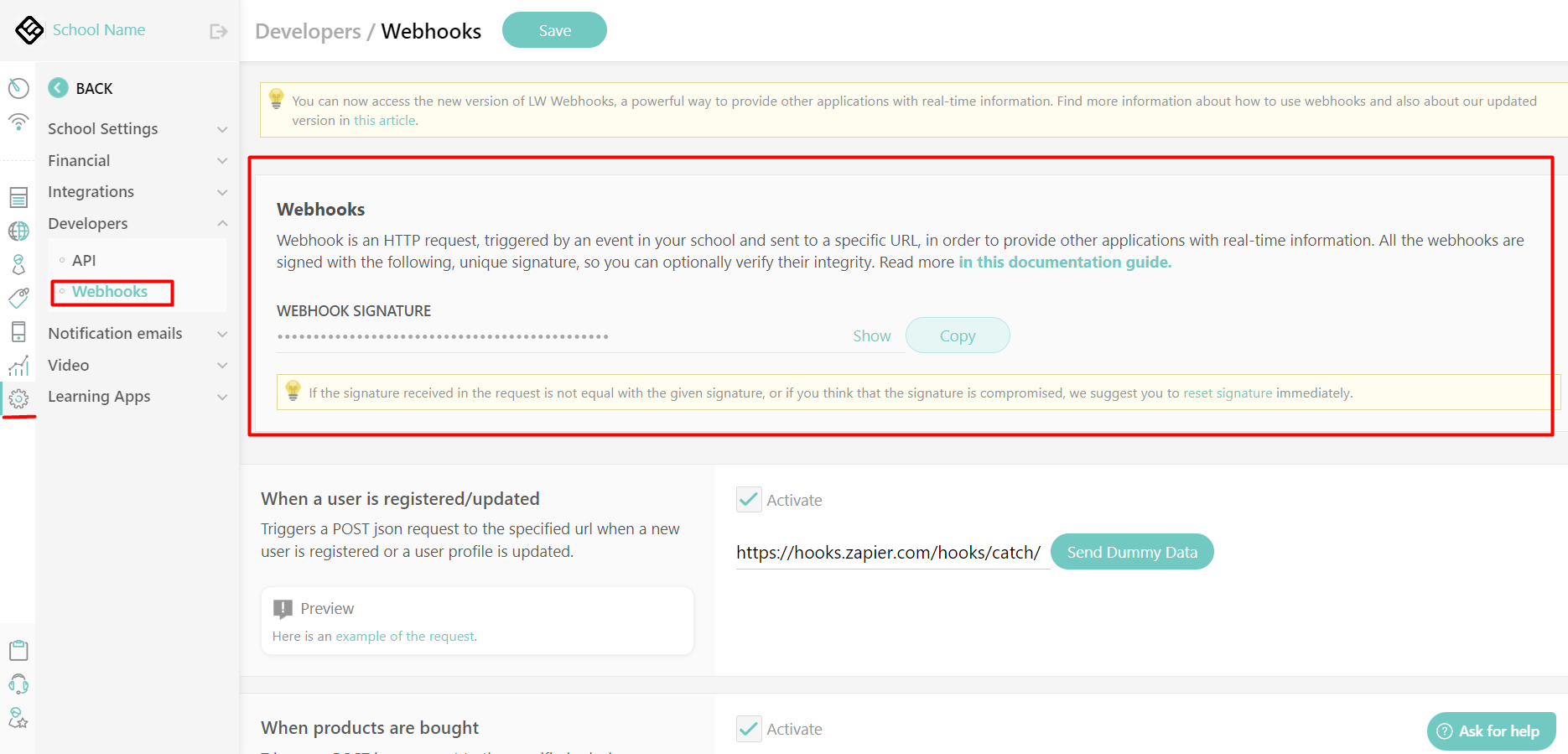Show the hidden webhook signature

point(871,335)
